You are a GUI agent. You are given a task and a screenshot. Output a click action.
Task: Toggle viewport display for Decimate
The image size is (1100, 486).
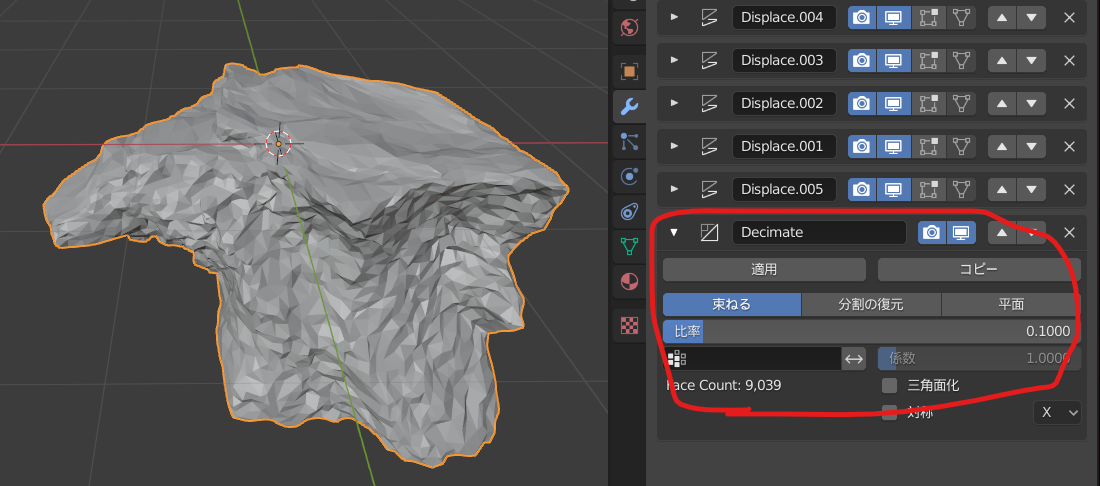coord(961,232)
